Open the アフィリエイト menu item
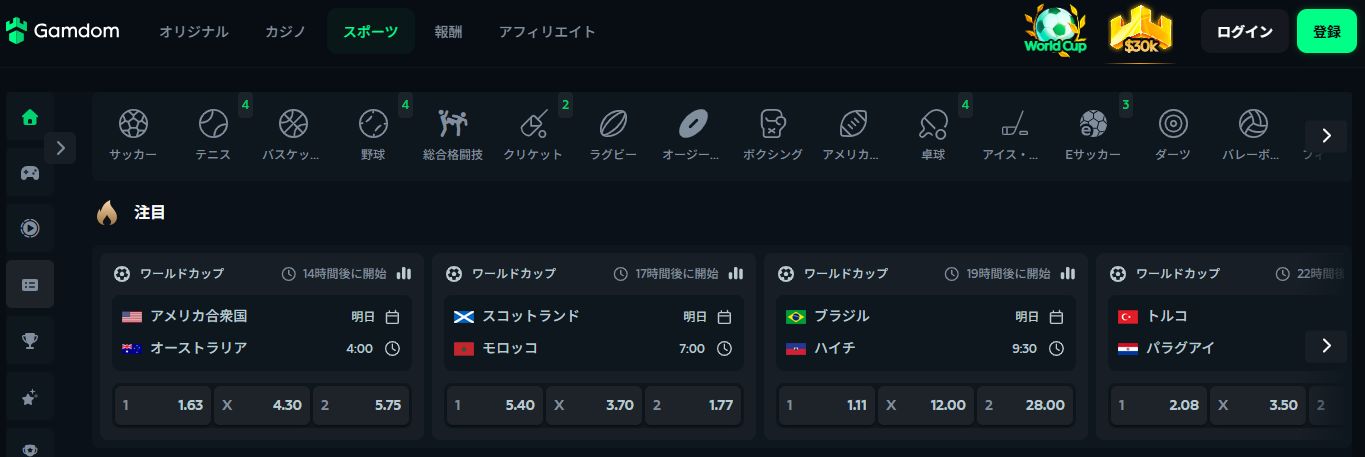The image size is (1365, 457). (x=547, y=32)
